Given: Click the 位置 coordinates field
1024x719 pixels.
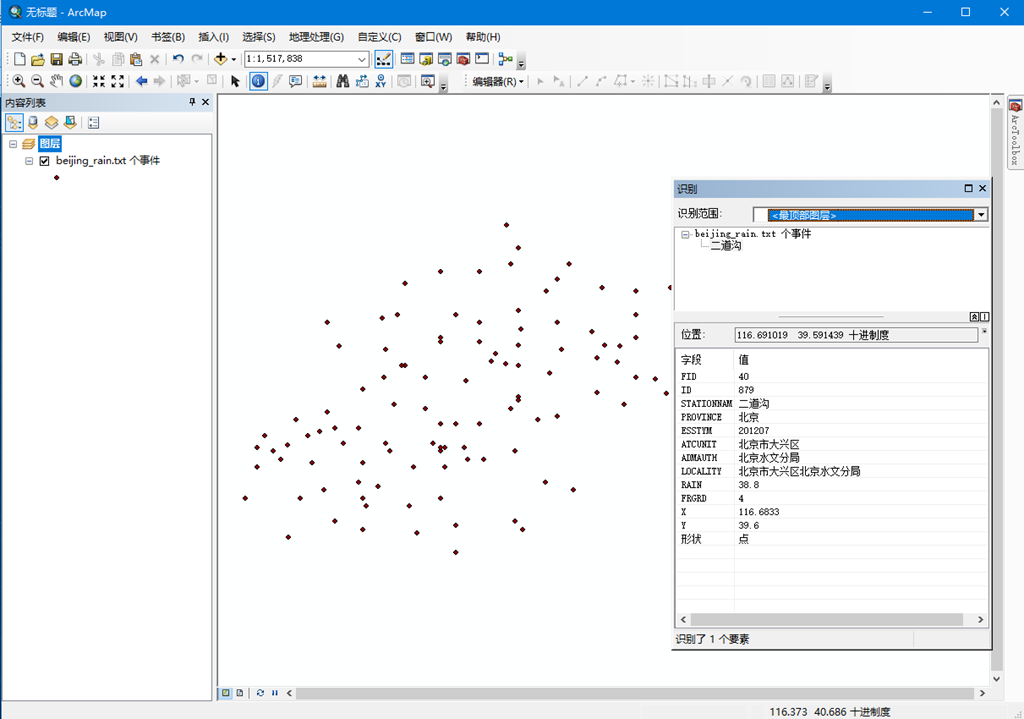Looking at the screenshot, I should pos(856,335).
